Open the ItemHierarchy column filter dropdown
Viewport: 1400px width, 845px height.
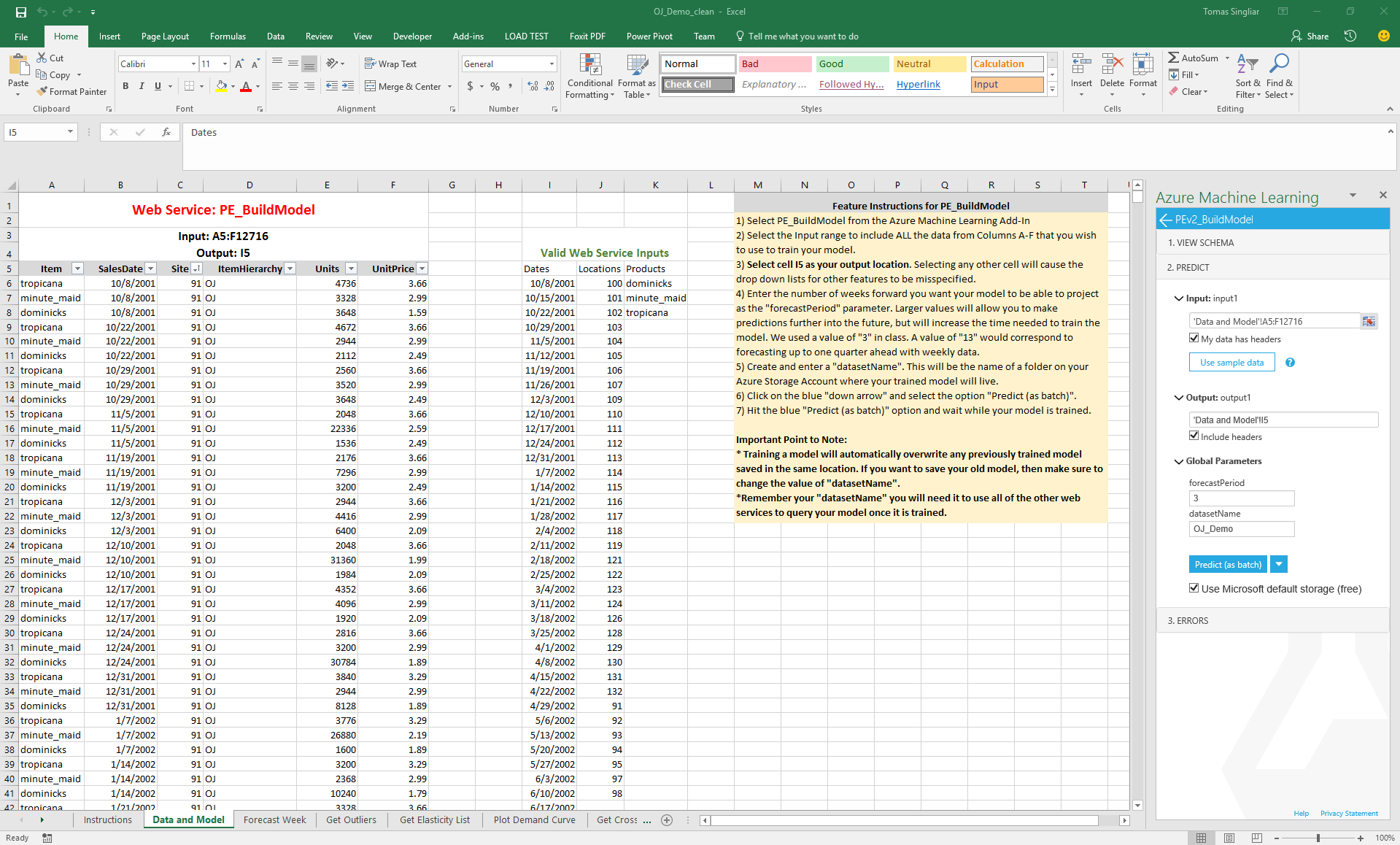coord(290,269)
